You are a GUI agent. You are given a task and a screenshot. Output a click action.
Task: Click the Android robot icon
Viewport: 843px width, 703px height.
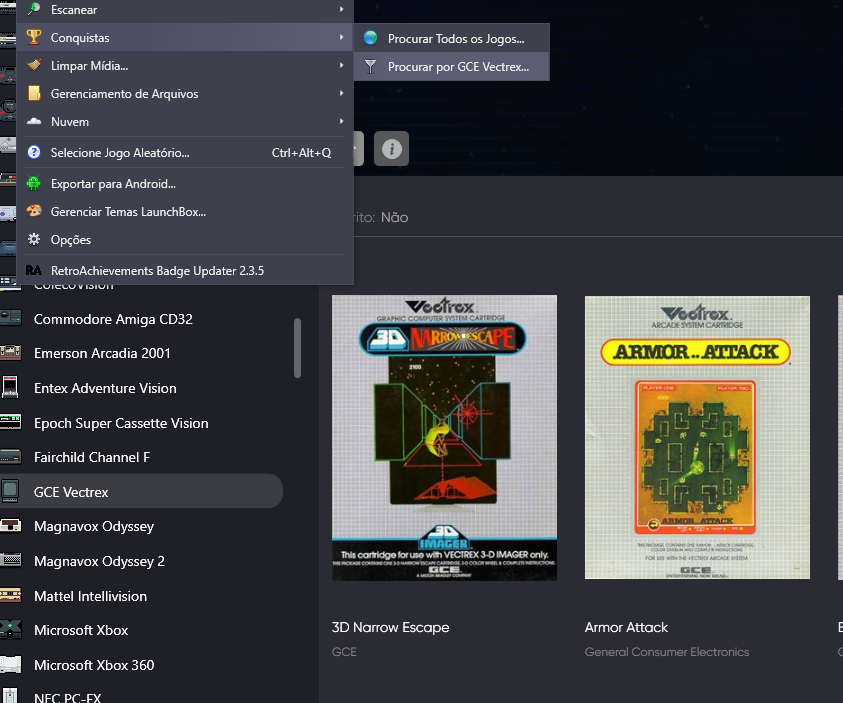[x=34, y=183]
